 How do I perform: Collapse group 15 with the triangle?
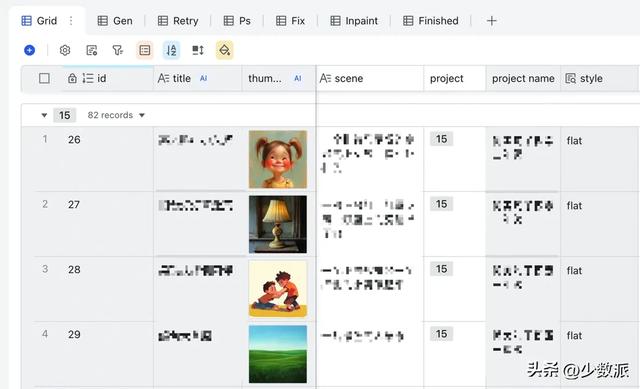44,115
